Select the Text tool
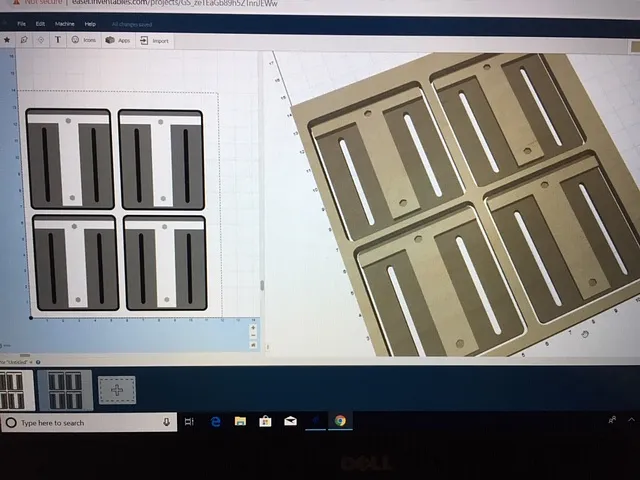The width and height of the screenshot is (640, 480). tap(58, 40)
